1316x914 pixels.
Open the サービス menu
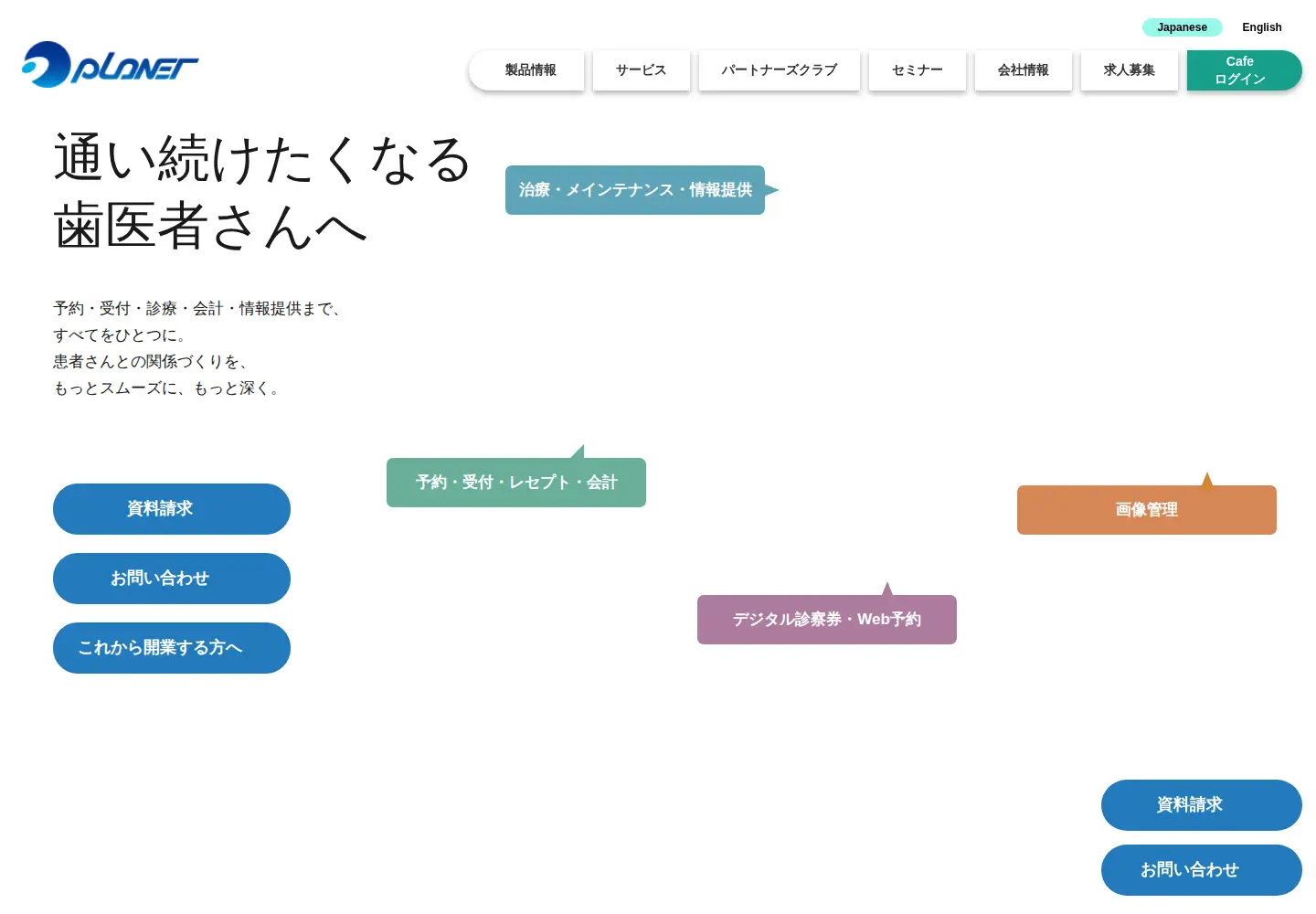point(641,70)
